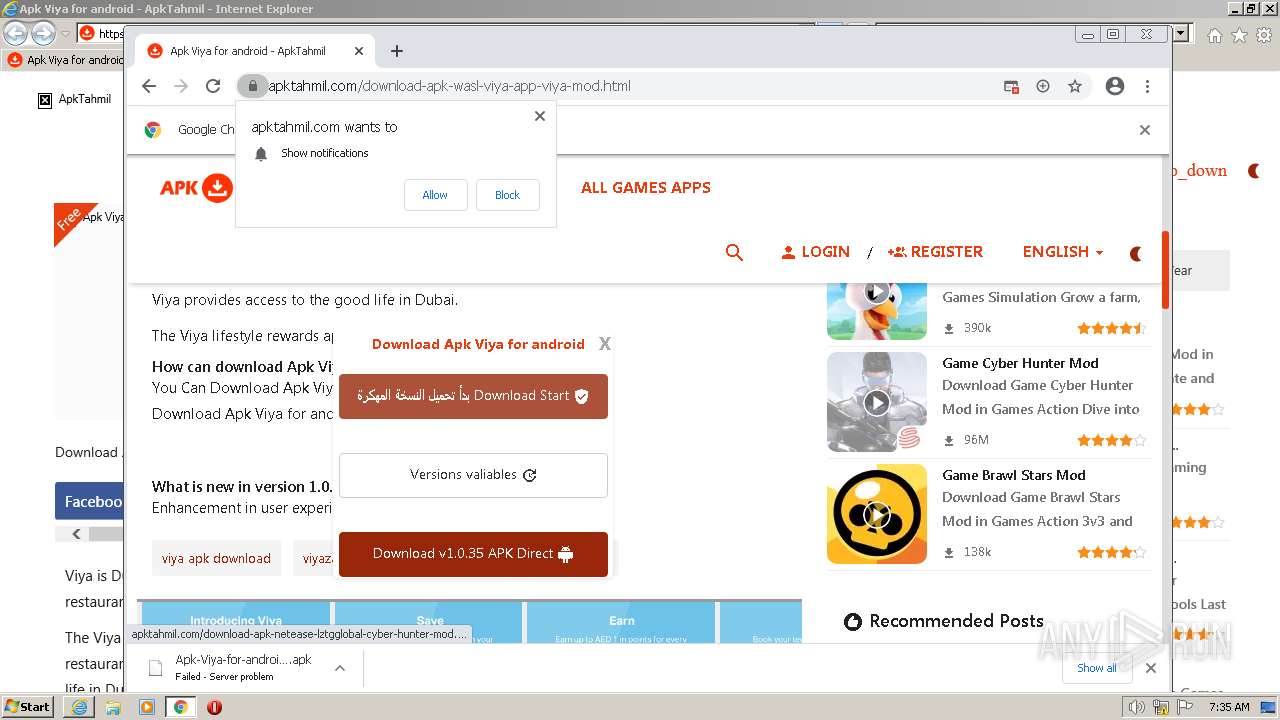This screenshot has height=720, width=1280.
Task: Click the Chrome address bar URL
Action: pos(449,86)
